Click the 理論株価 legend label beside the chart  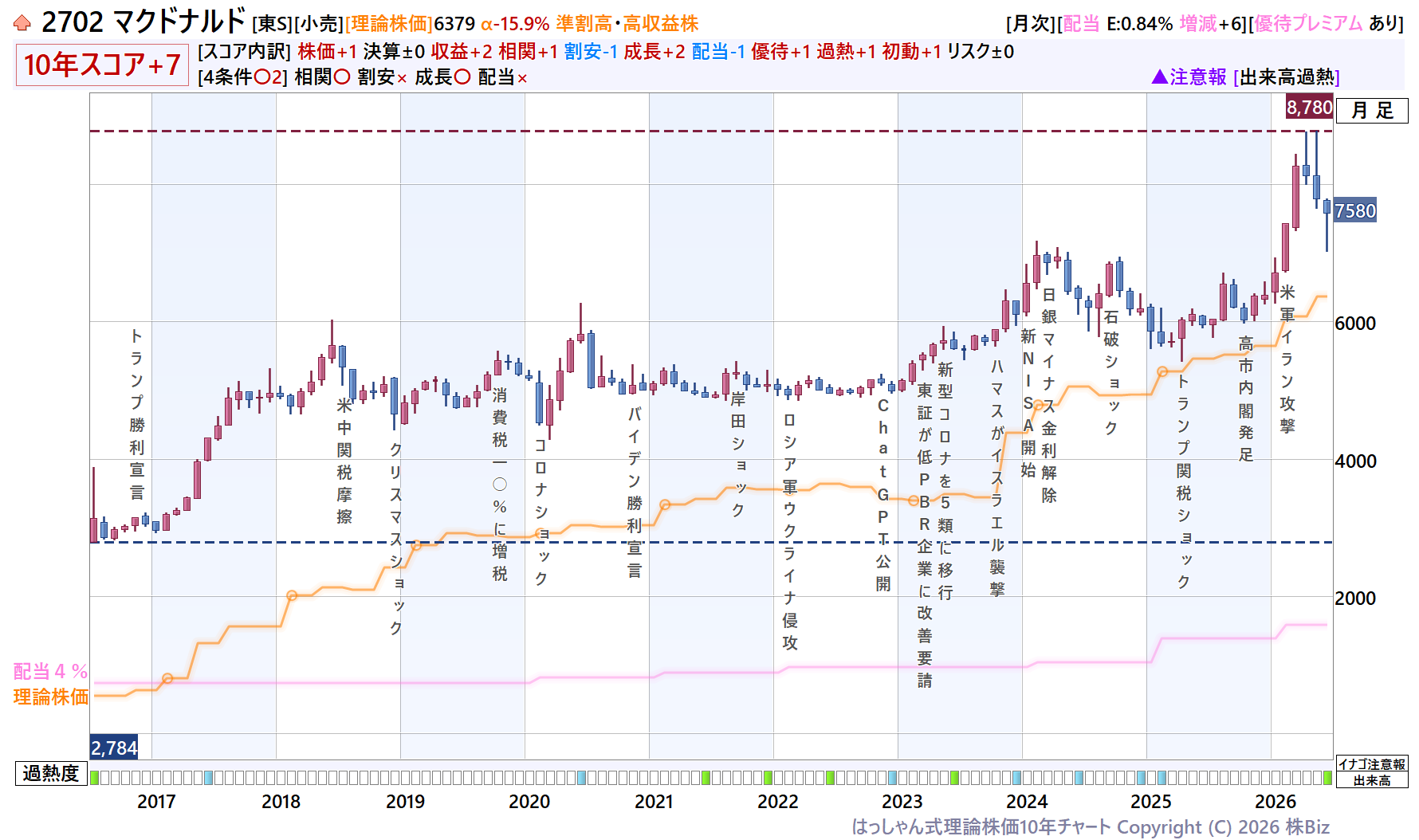pyautogui.click(x=51, y=697)
